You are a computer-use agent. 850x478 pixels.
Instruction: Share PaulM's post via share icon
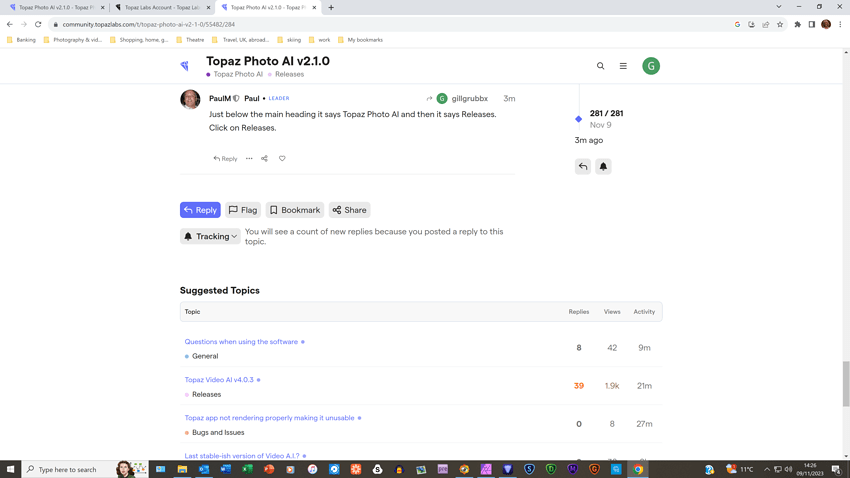click(x=265, y=159)
